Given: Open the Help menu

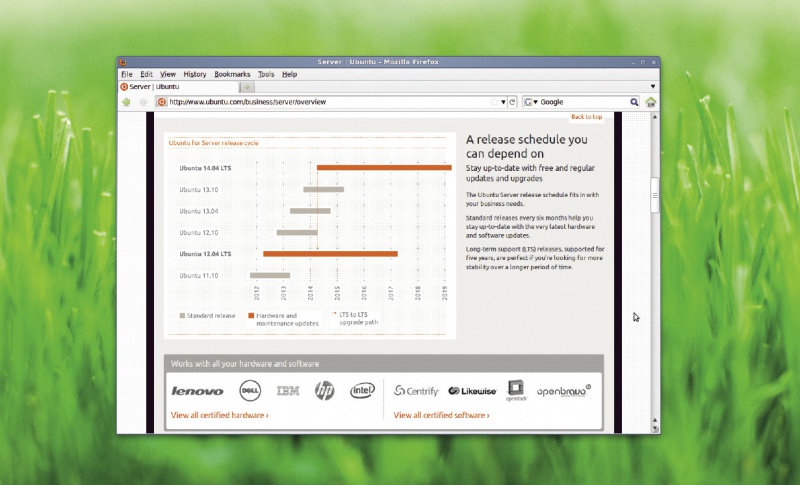Looking at the screenshot, I should click(289, 74).
